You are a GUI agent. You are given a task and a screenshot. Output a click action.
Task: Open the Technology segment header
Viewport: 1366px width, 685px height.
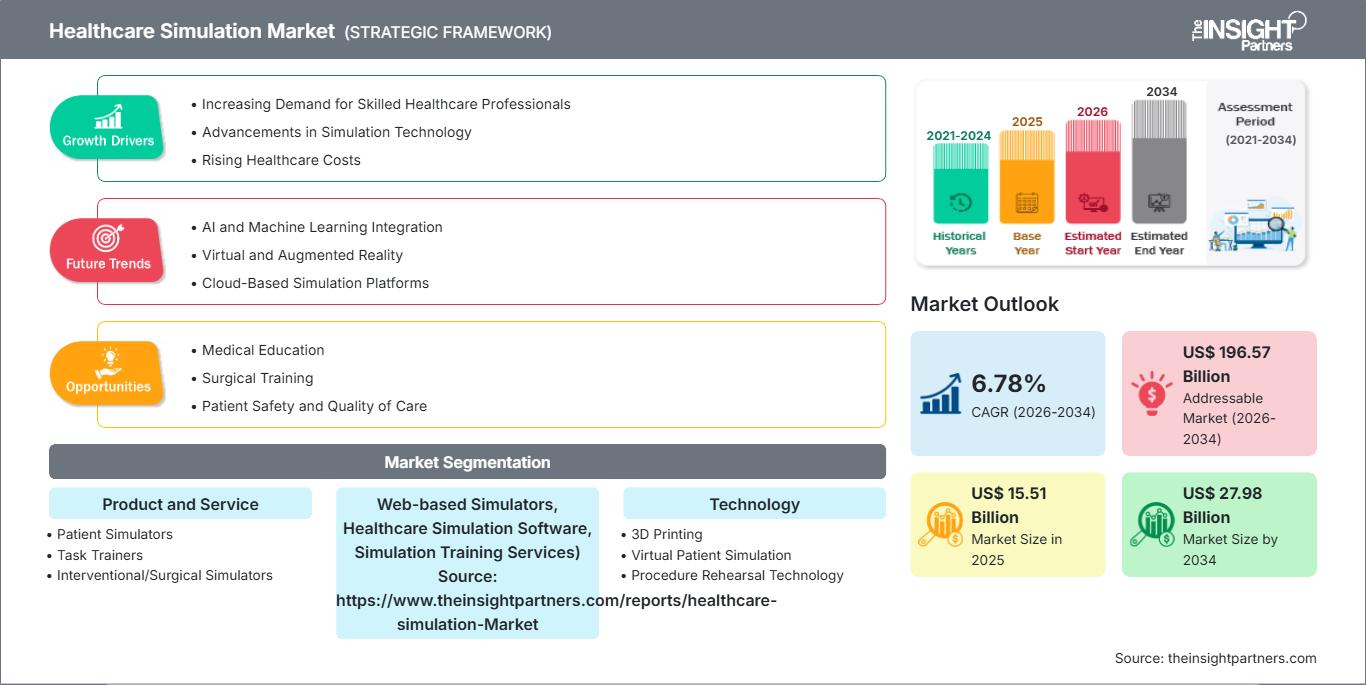point(754,504)
